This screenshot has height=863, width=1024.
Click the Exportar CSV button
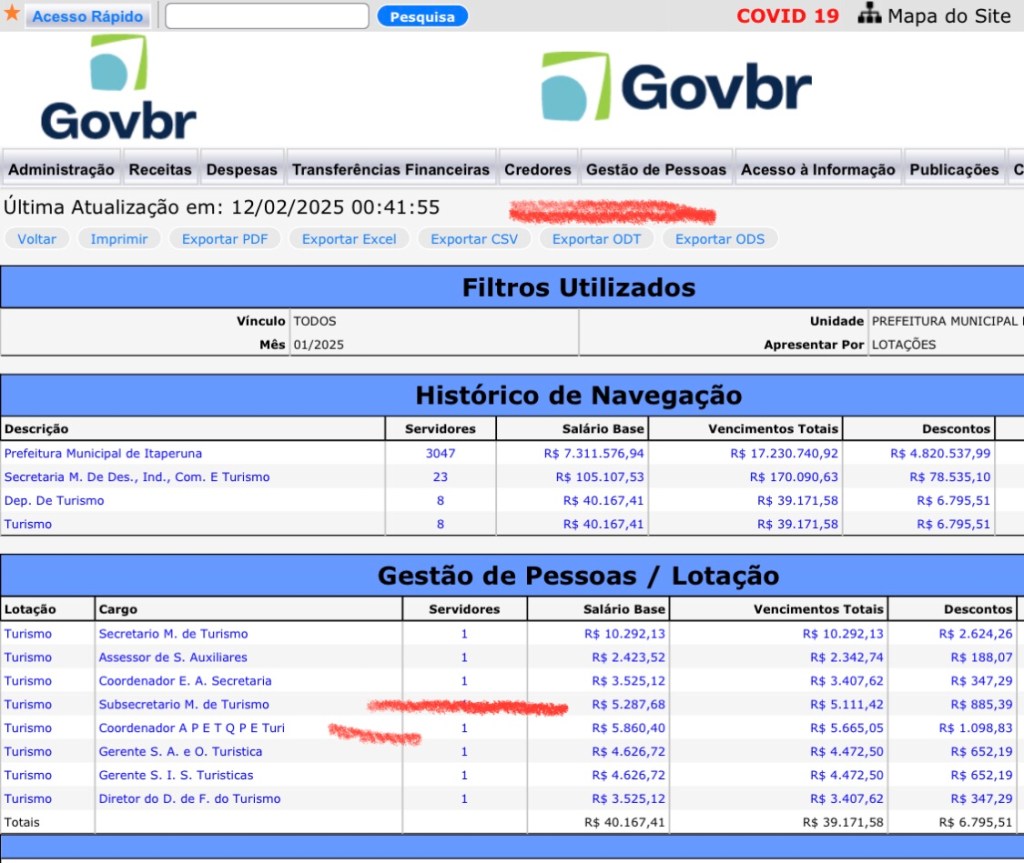(474, 239)
